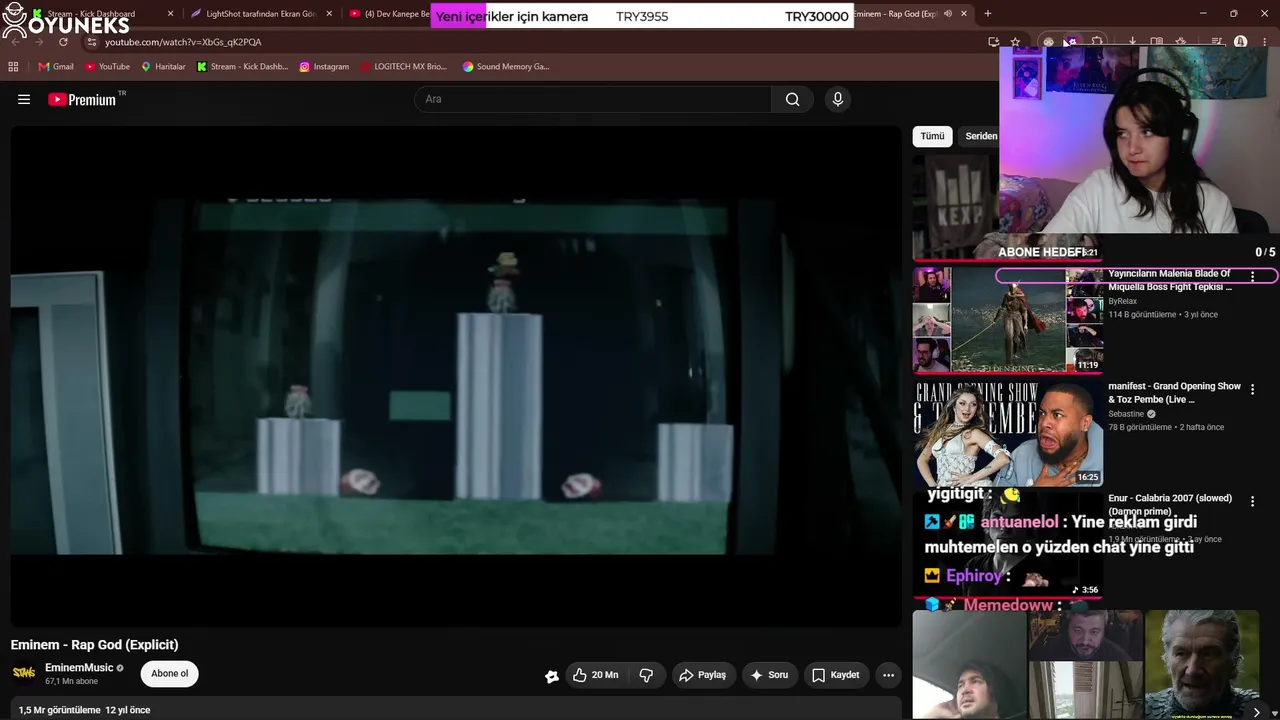Close the Stream - Kick Dashboard tab
The image size is (1280, 720).
pos(170,14)
